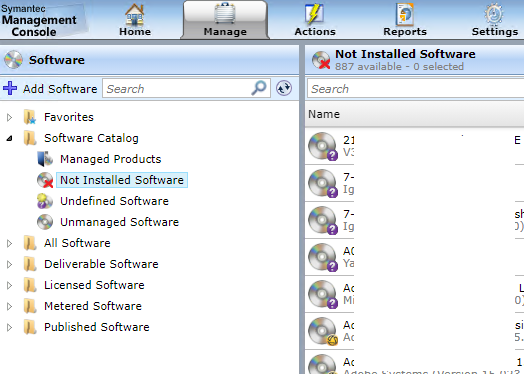Screen dimensions: 525x374
Task: Click the Unmanaged Software disc icon
Action: coord(45,222)
